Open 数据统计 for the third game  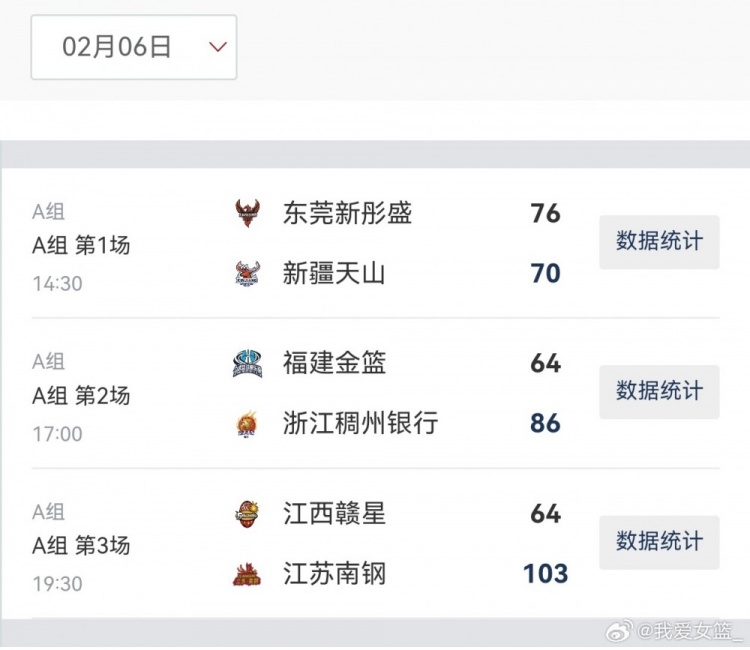659,542
